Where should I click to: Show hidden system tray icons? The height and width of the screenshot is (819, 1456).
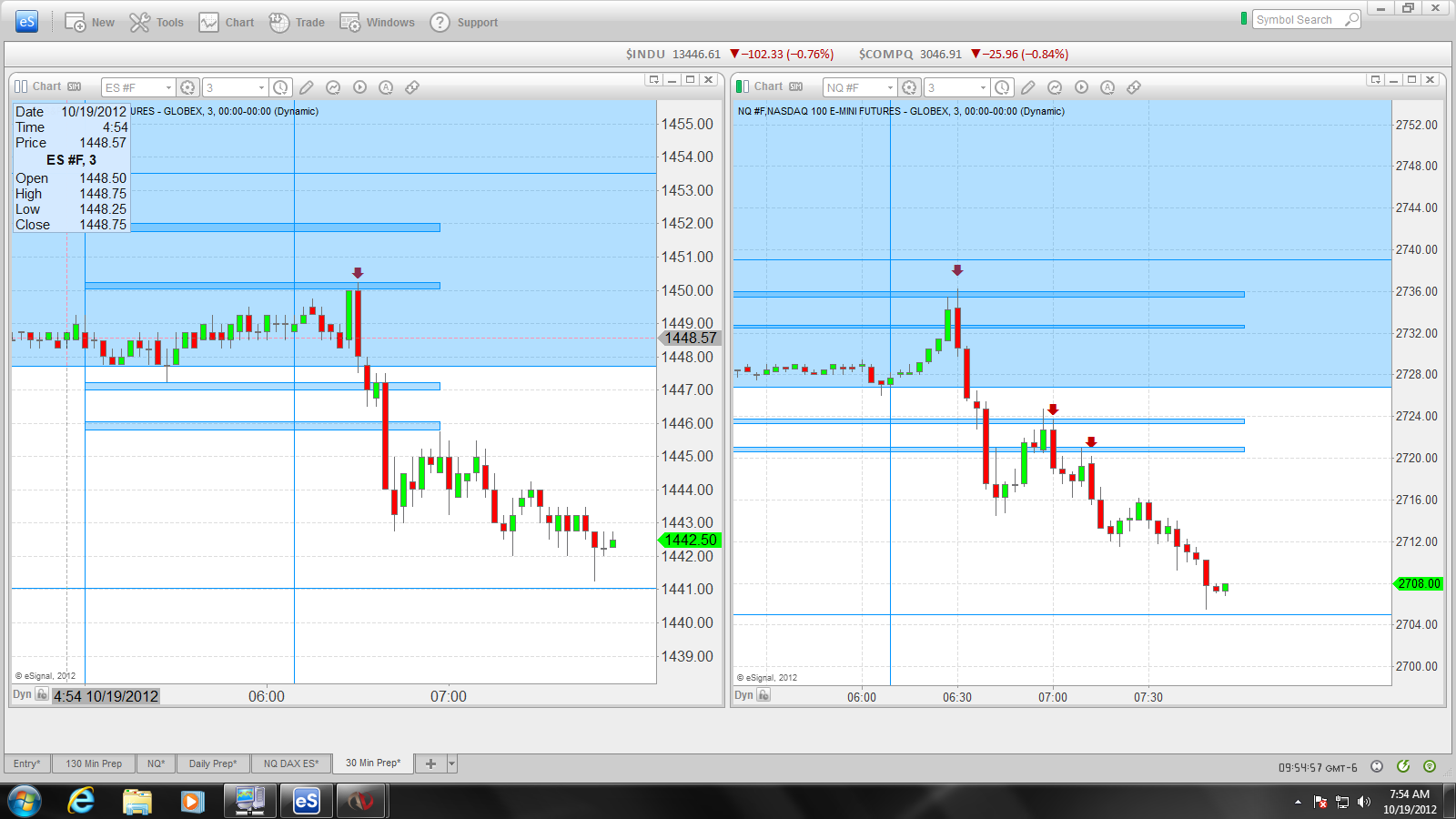[1298, 802]
